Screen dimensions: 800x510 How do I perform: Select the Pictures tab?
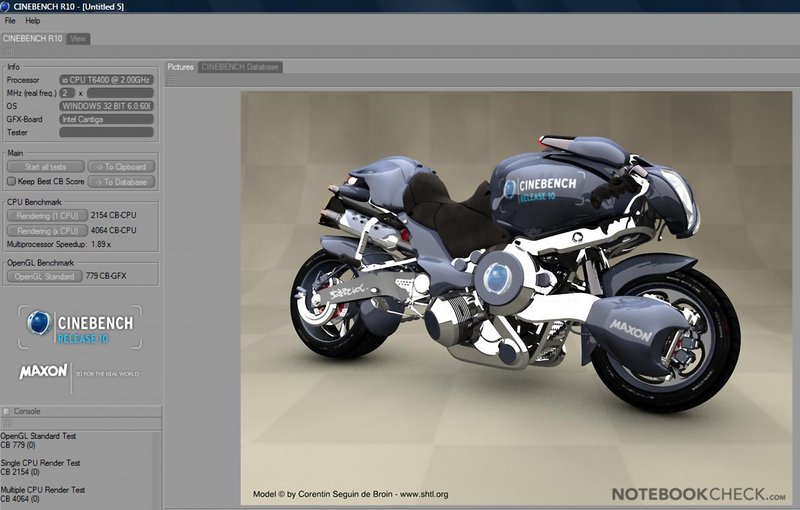coord(181,67)
